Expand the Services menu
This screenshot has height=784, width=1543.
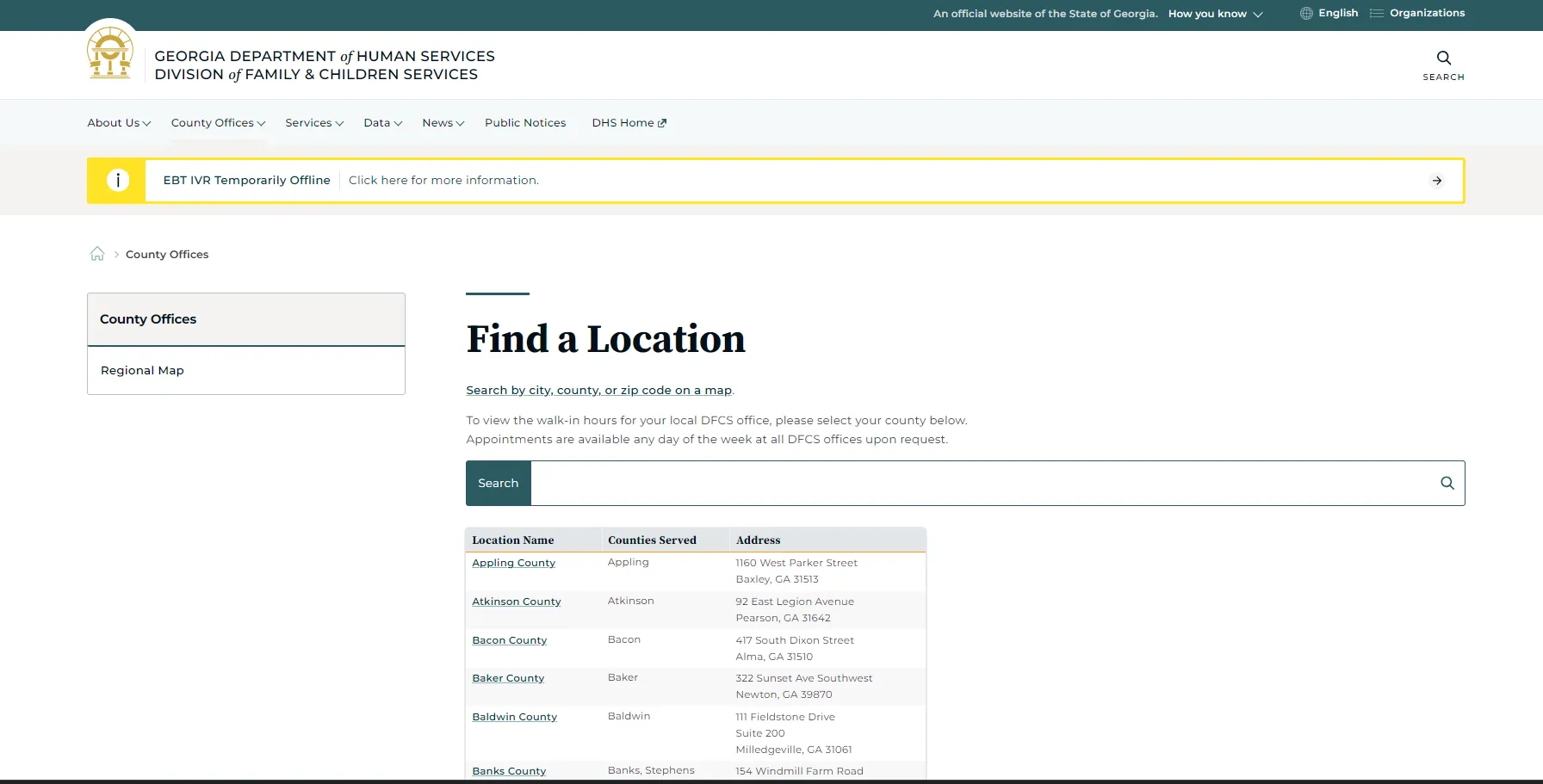[x=314, y=123]
